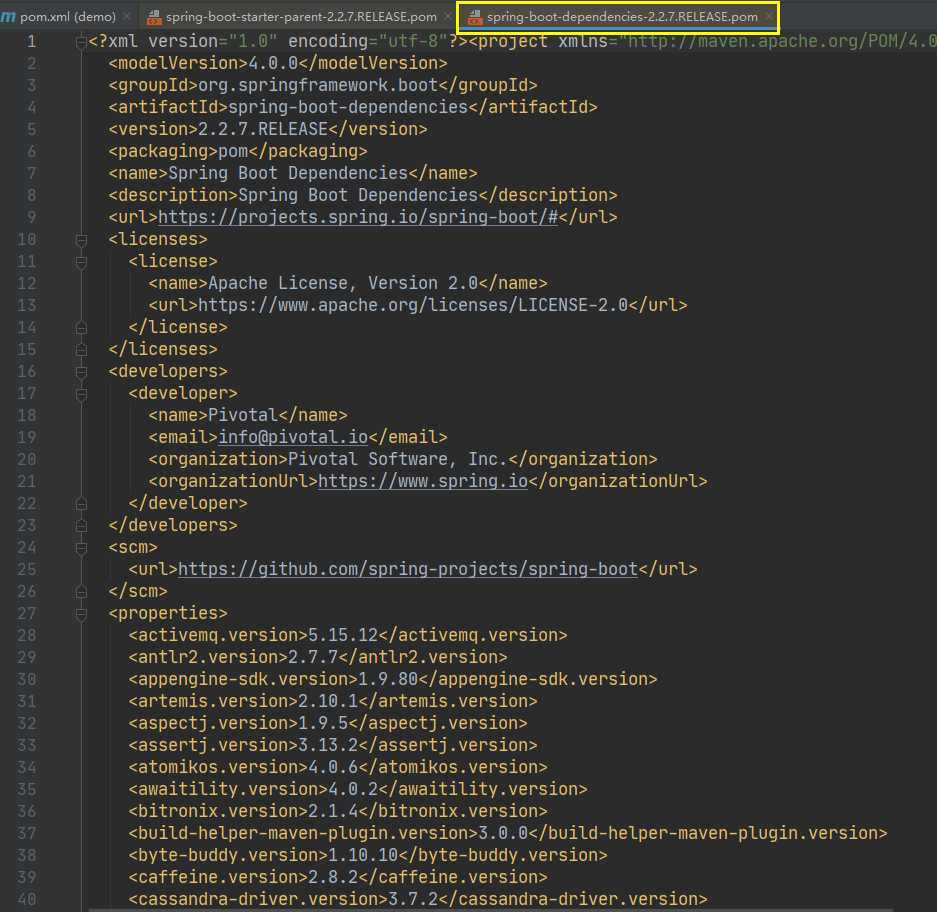Click the version 2.2.7.RELEASE text

coord(262,129)
